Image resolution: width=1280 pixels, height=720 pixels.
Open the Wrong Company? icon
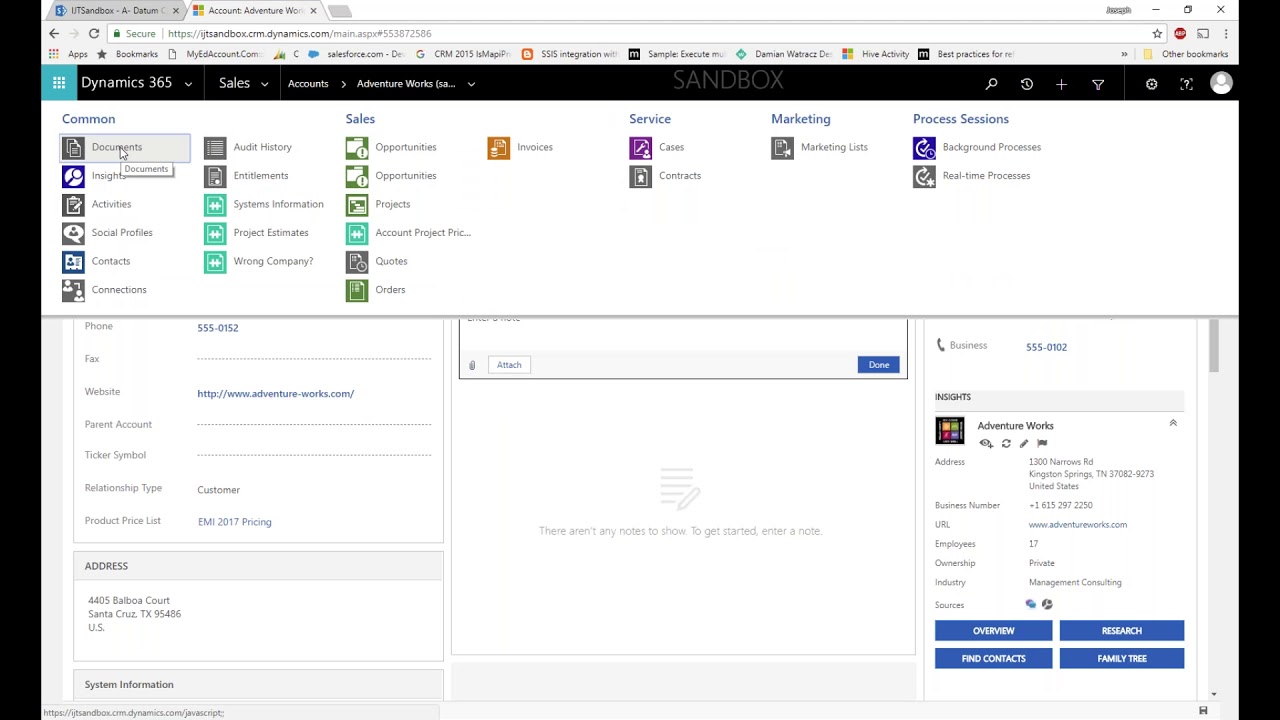coord(215,261)
